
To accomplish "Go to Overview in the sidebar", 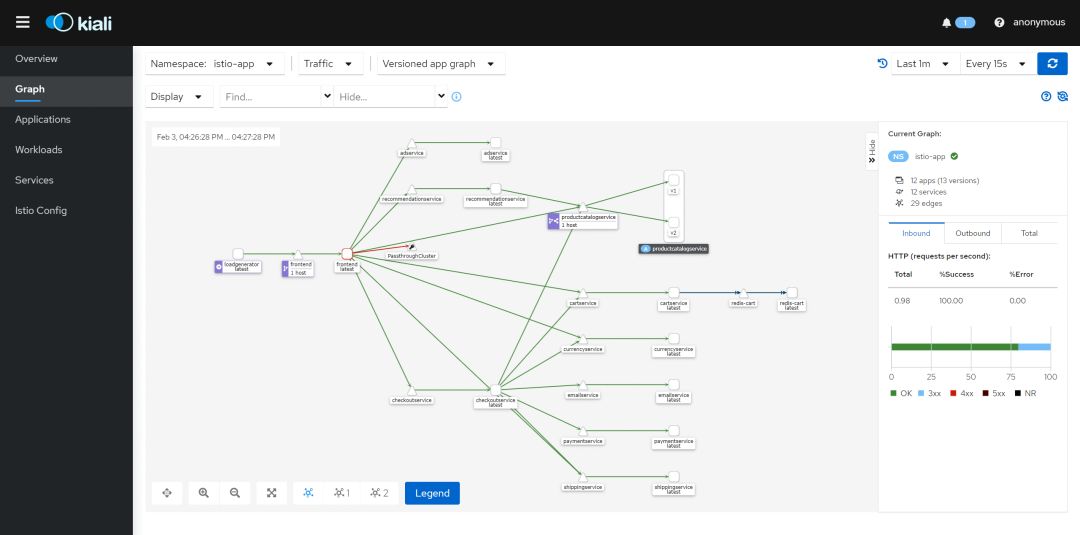I will tap(66, 59).
